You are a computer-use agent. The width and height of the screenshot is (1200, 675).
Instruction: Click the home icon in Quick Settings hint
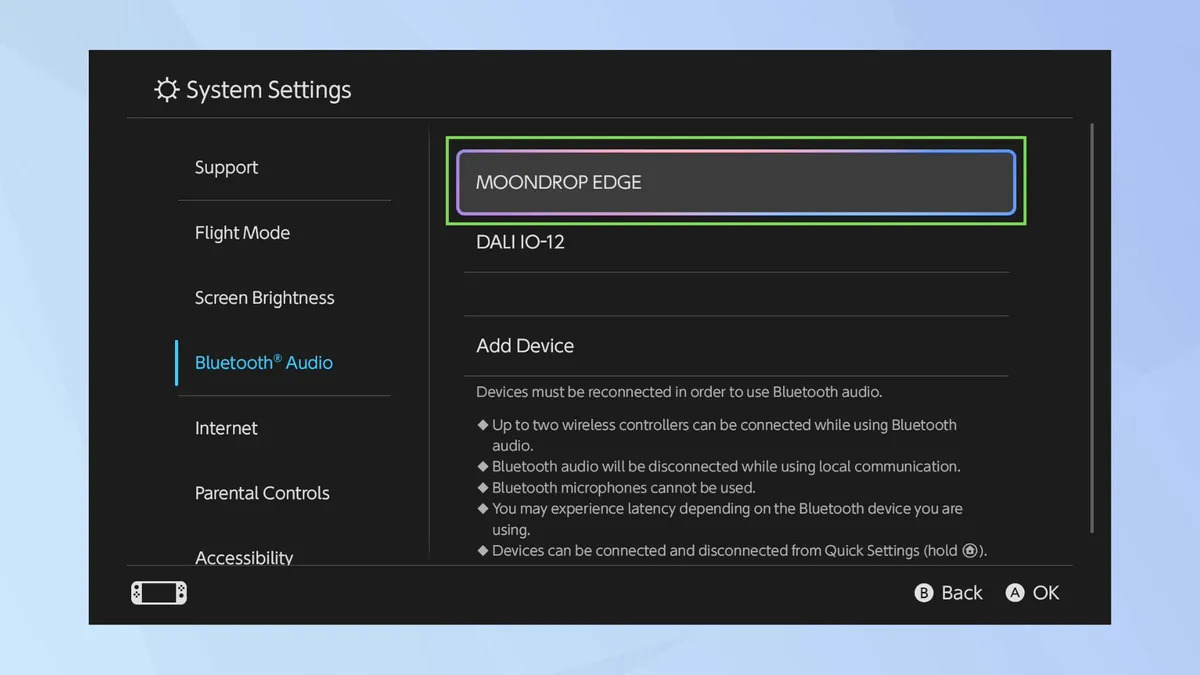tap(969, 551)
